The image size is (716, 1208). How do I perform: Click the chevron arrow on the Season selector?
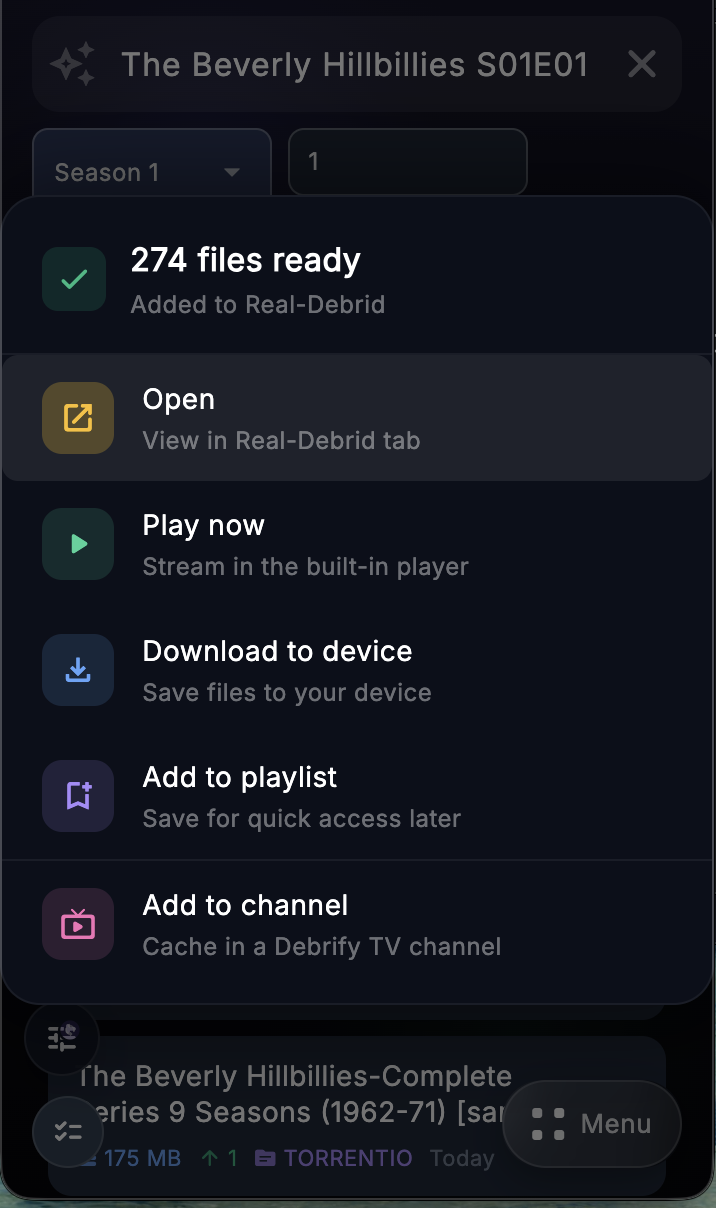pyautogui.click(x=231, y=172)
